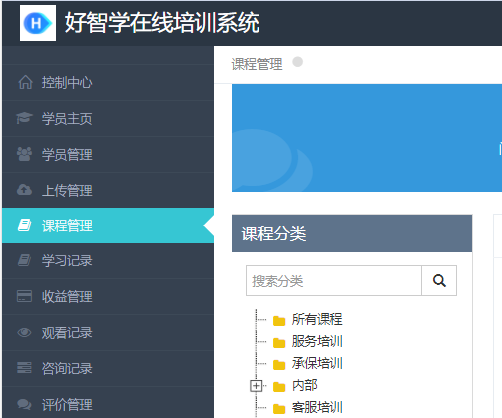
Task: Click the graduation cap icon for 学员主页
Action: [24, 118]
